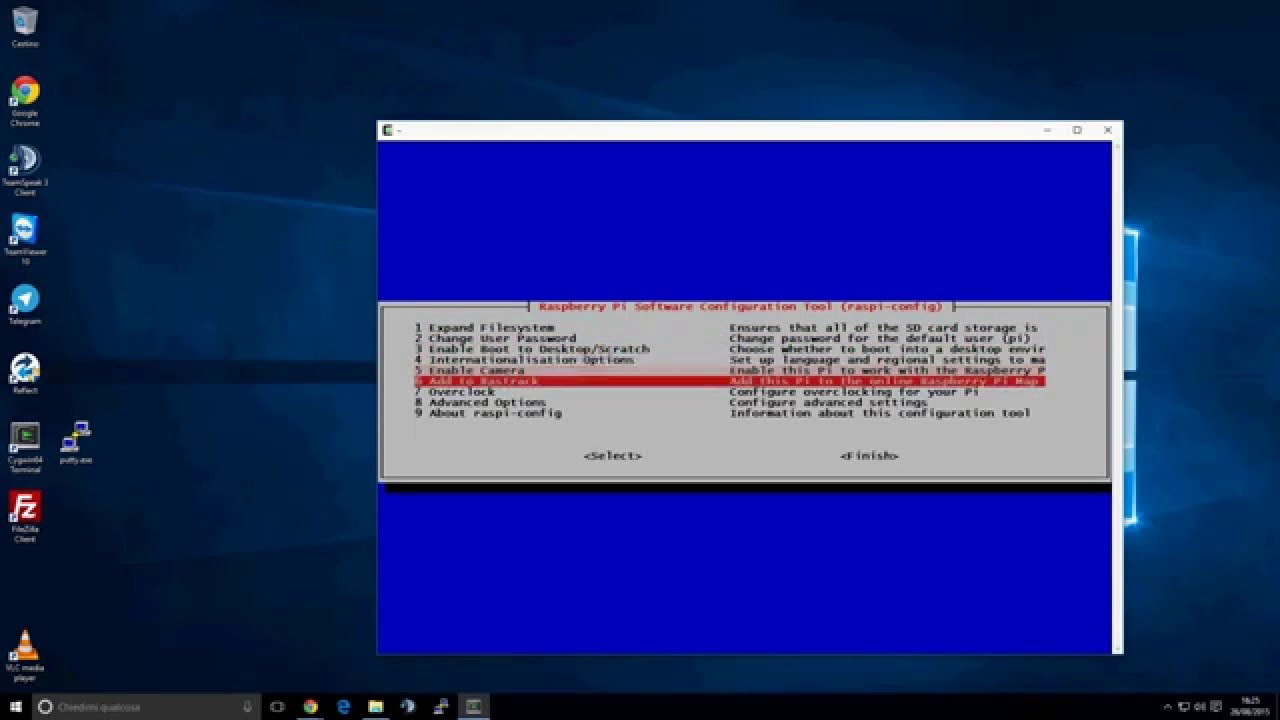Select menu entry "8 Advanced Options"

tap(480, 403)
